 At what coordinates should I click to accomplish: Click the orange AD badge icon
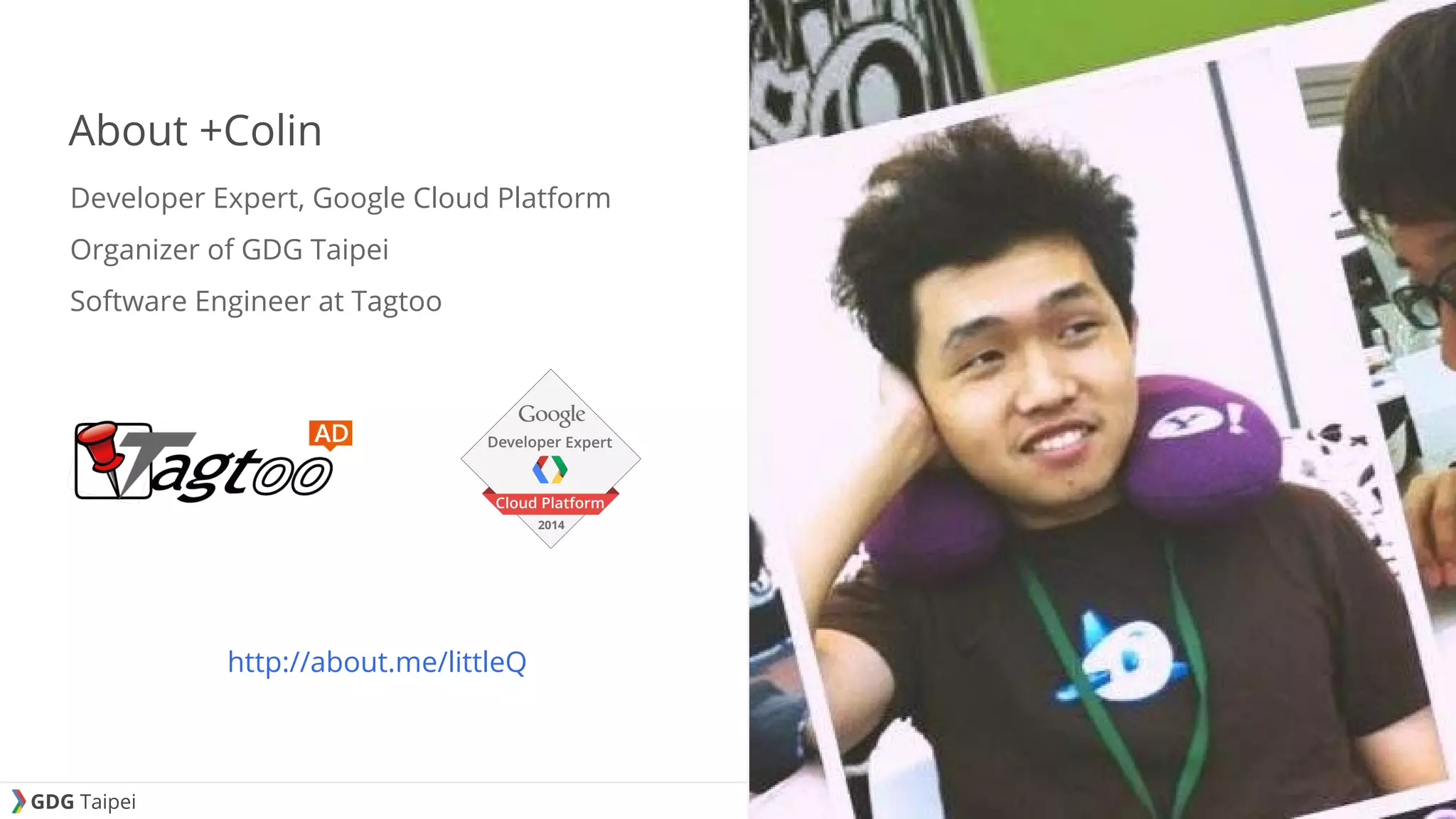click(331, 434)
